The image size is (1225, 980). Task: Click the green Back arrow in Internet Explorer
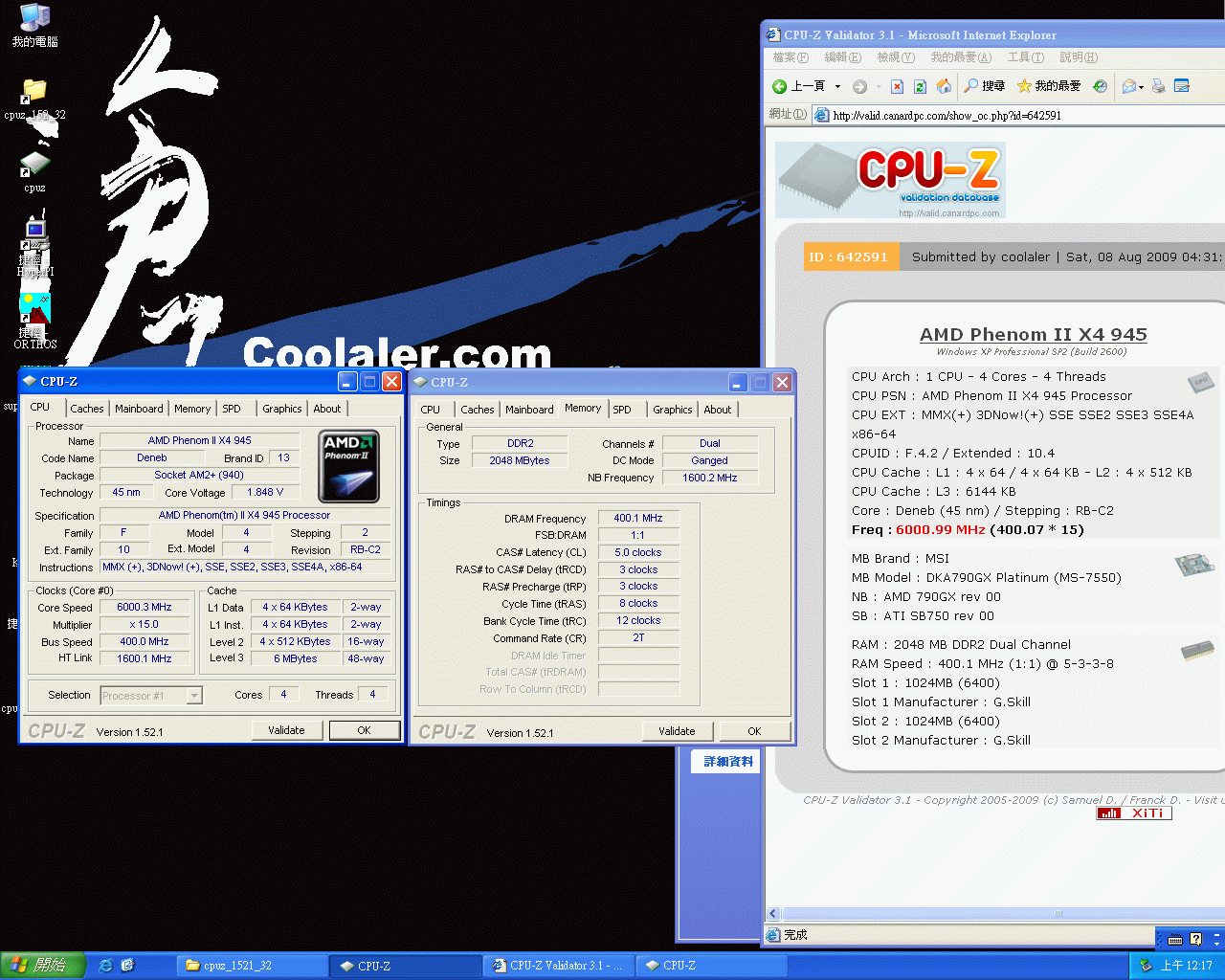(780, 86)
